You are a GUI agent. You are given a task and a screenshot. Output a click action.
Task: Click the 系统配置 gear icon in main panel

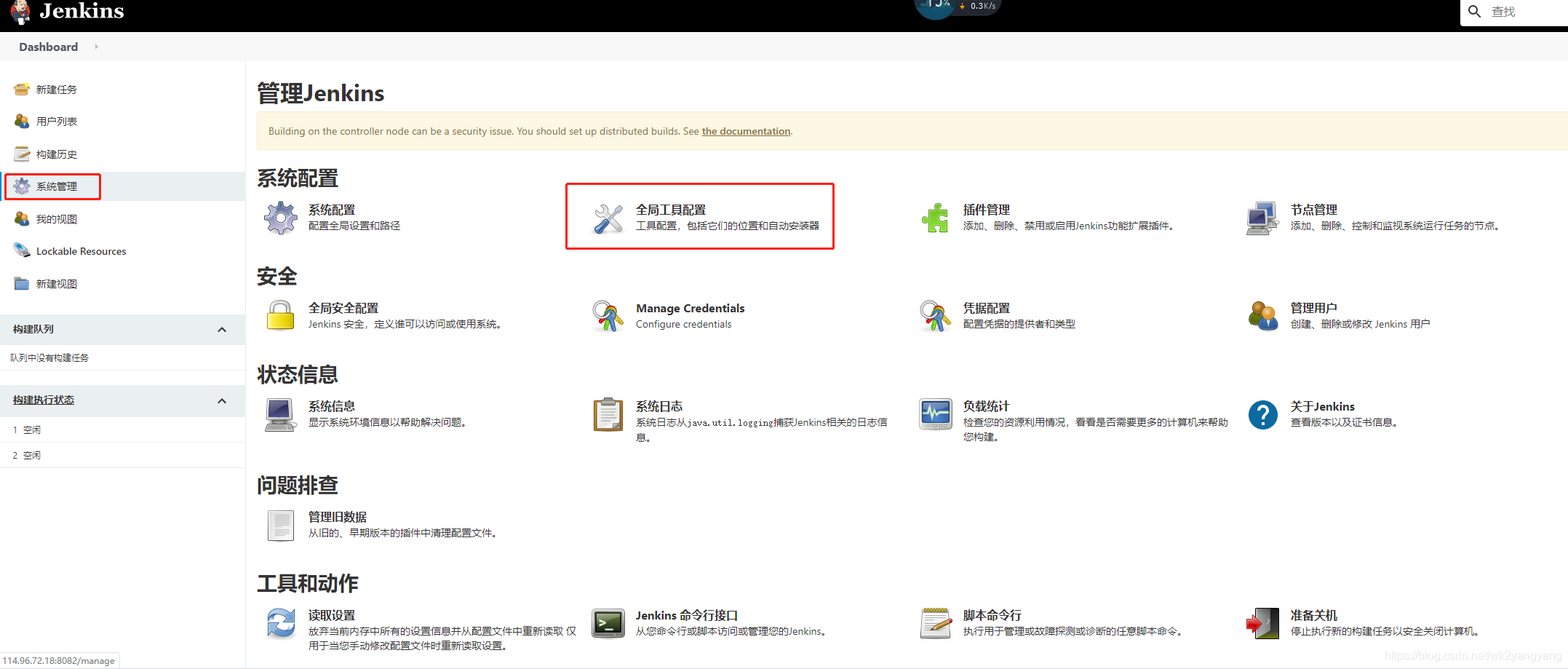280,218
